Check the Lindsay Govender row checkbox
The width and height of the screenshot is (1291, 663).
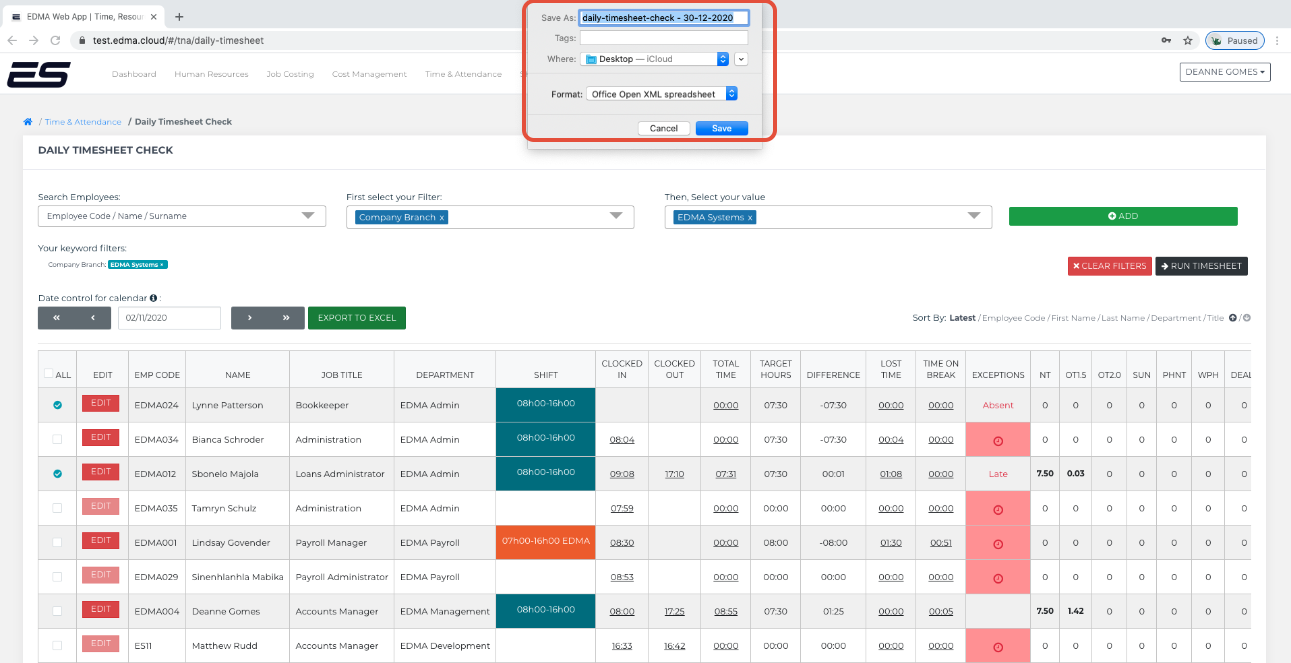tap(57, 542)
